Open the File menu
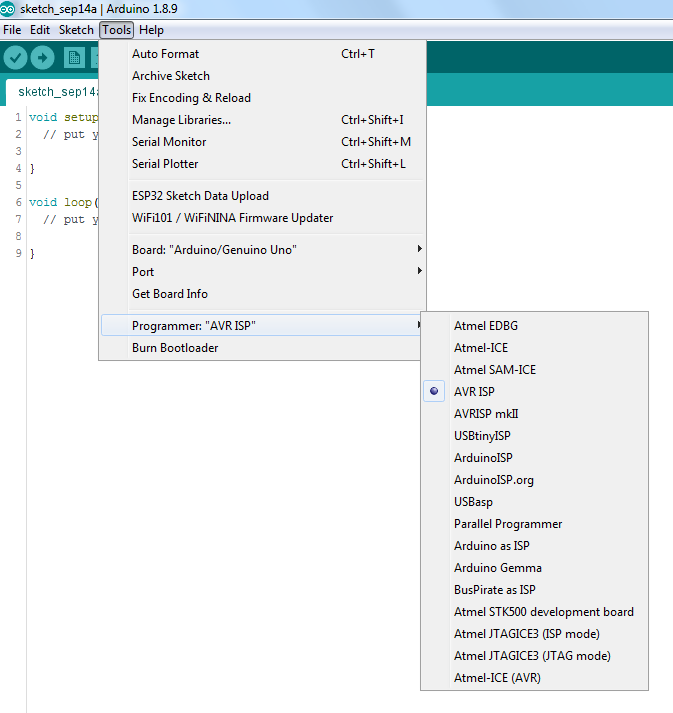Viewport: 673px width, 713px height. click(12, 30)
